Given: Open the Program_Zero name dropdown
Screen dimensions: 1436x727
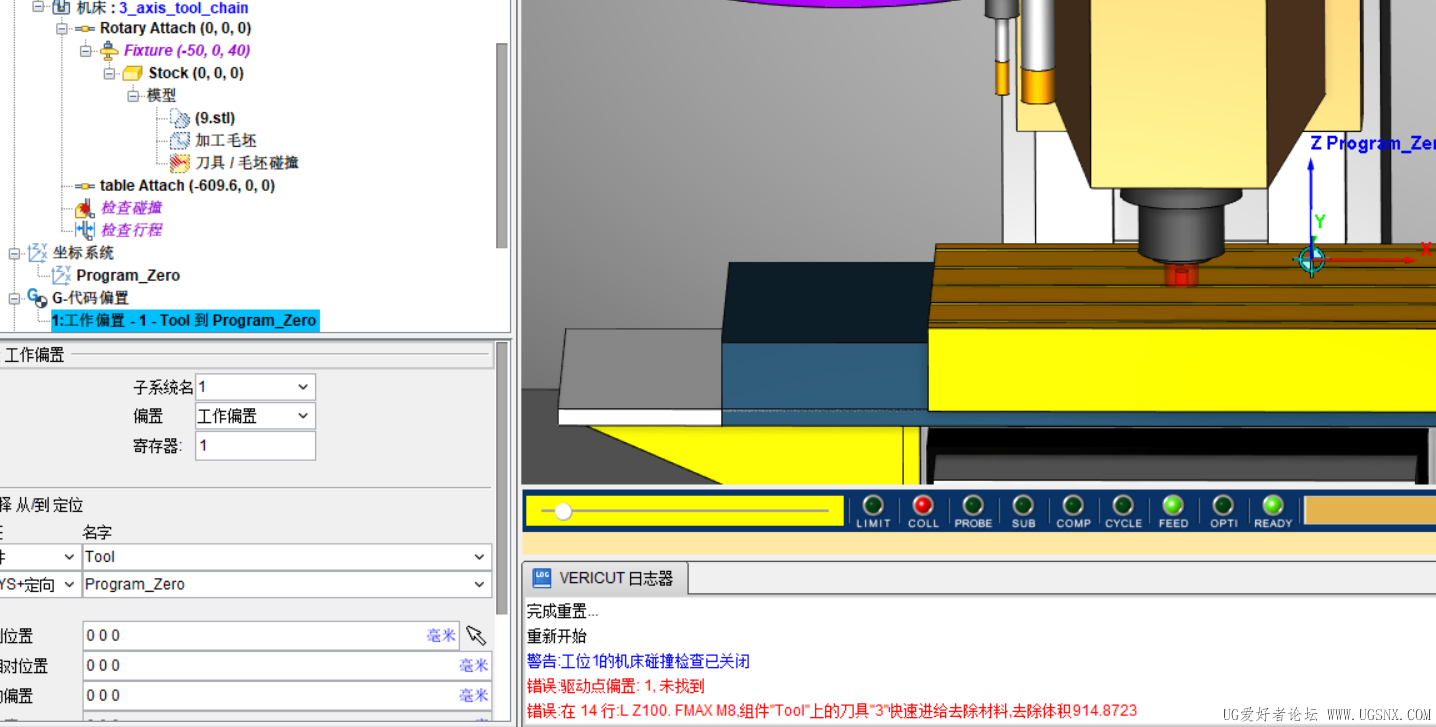Looking at the screenshot, I should [x=287, y=584].
